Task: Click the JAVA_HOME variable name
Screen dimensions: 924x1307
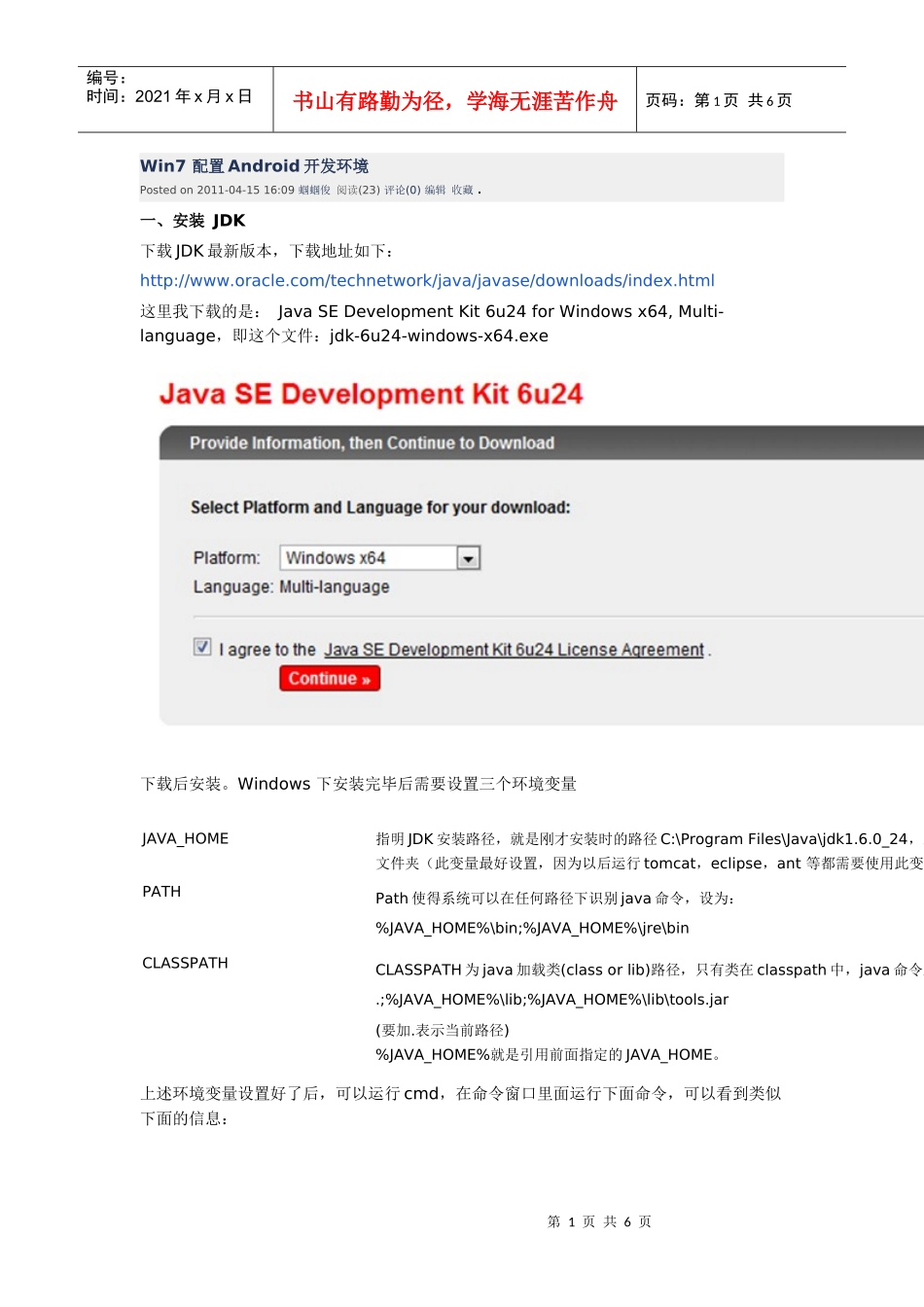Action: tap(185, 838)
